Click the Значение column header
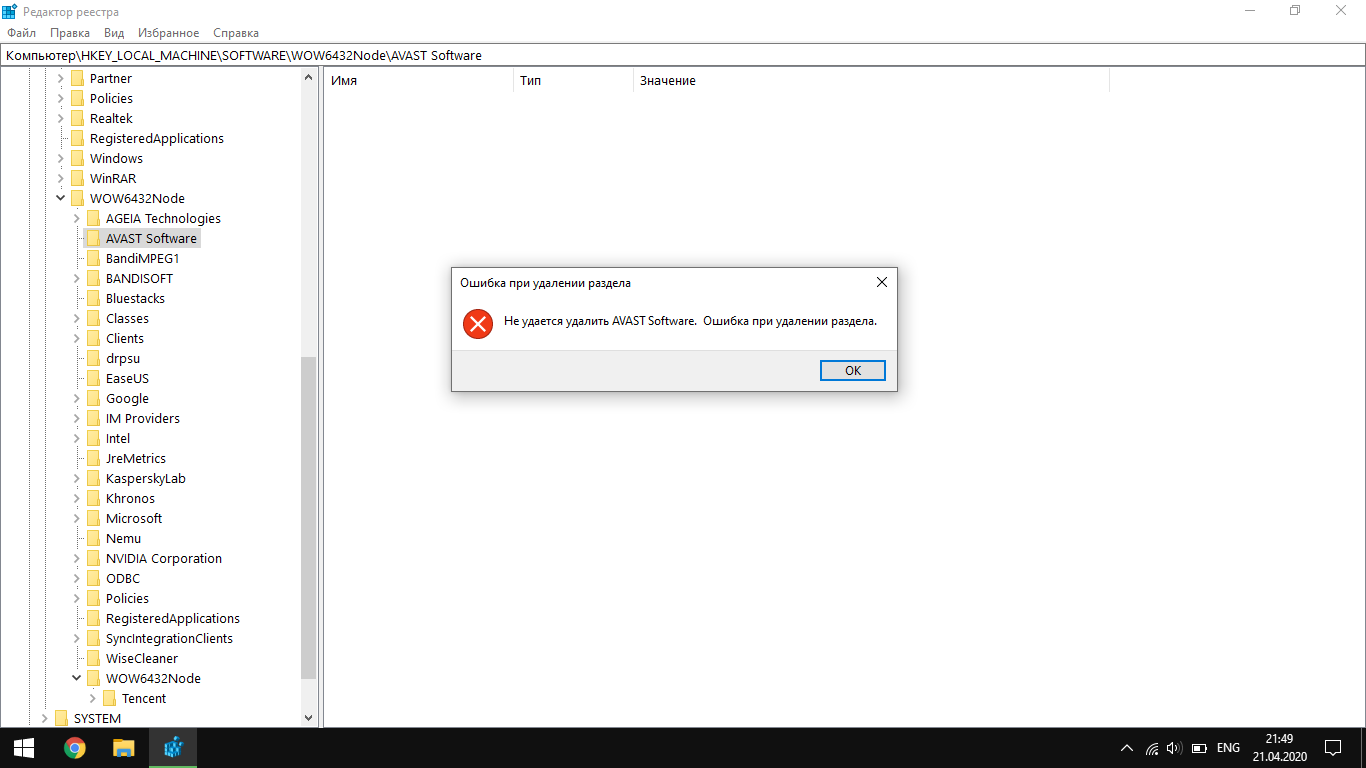Image resolution: width=1366 pixels, height=768 pixels. (x=871, y=80)
